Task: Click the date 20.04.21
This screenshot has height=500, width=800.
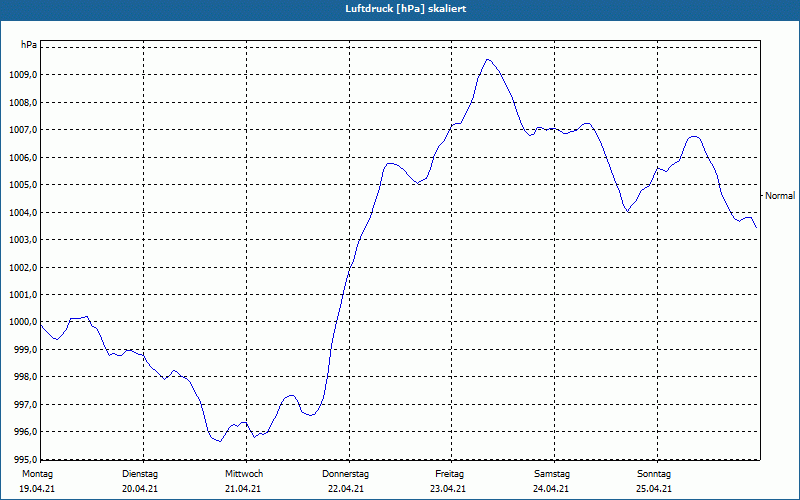Action: click(140, 489)
